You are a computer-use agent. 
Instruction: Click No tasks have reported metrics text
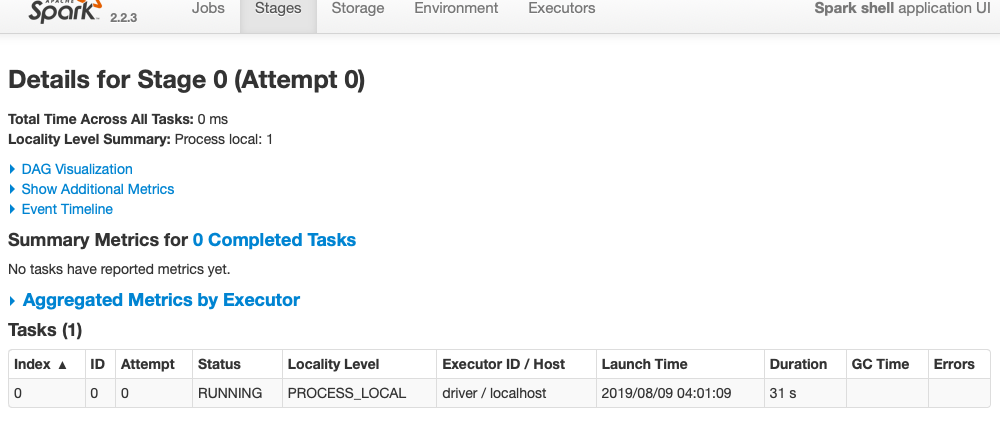(x=119, y=269)
